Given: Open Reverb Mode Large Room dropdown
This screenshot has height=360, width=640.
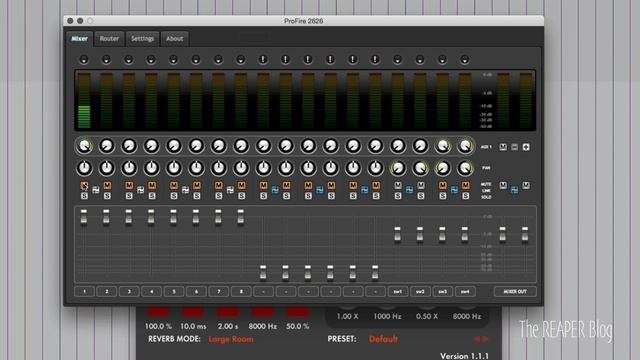Looking at the screenshot, I should click(231, 339).
